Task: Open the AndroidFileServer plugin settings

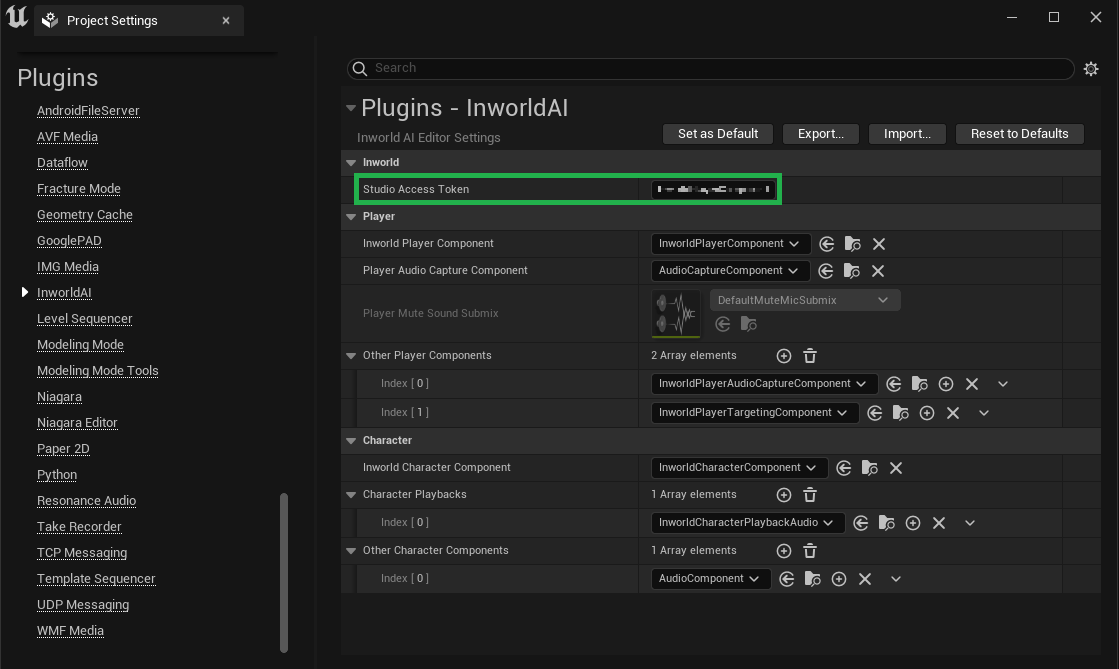Action: coord(88,111)
